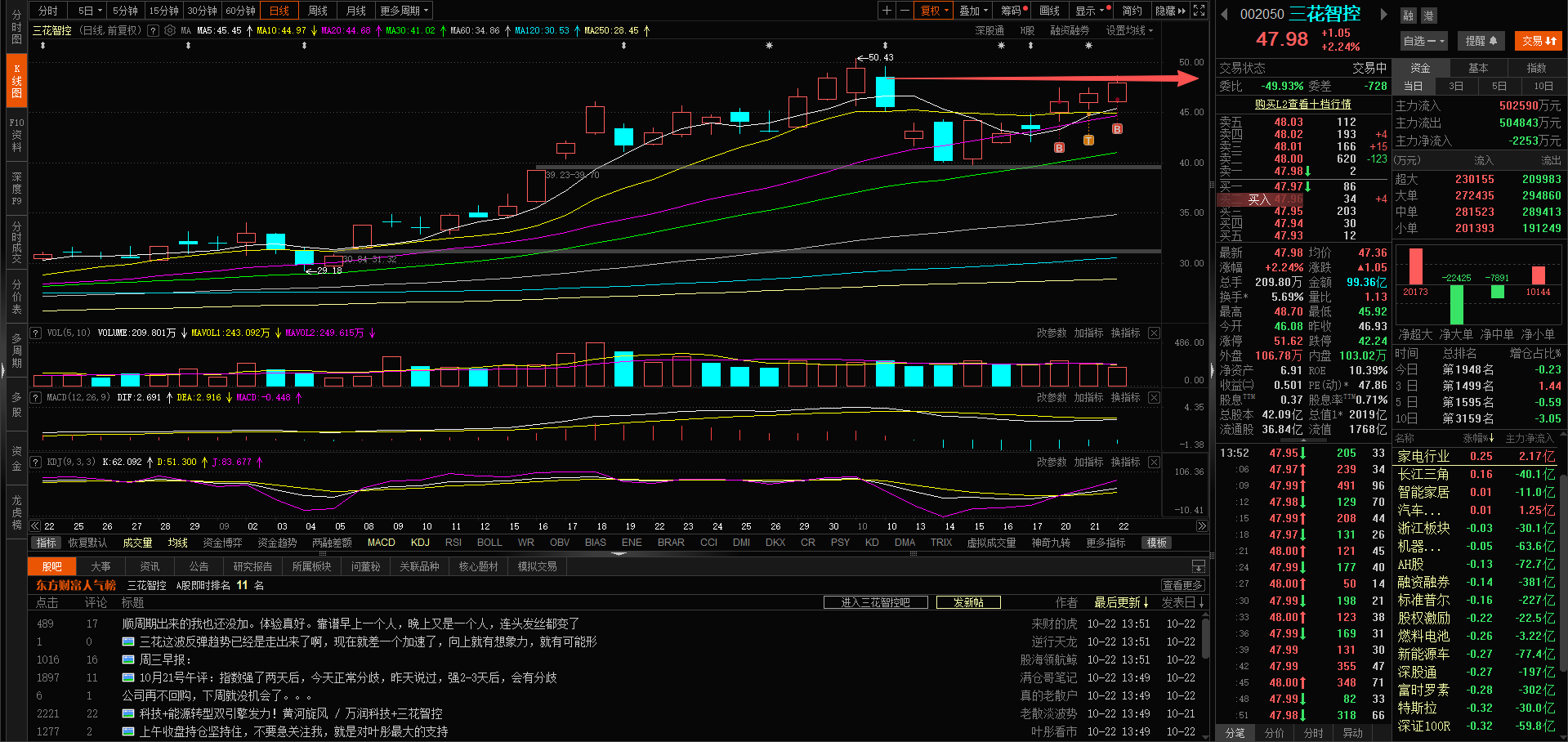1568x742 pixels.
Task: Open 龙虎榜 in left sidebar
Action: (16, 512)
